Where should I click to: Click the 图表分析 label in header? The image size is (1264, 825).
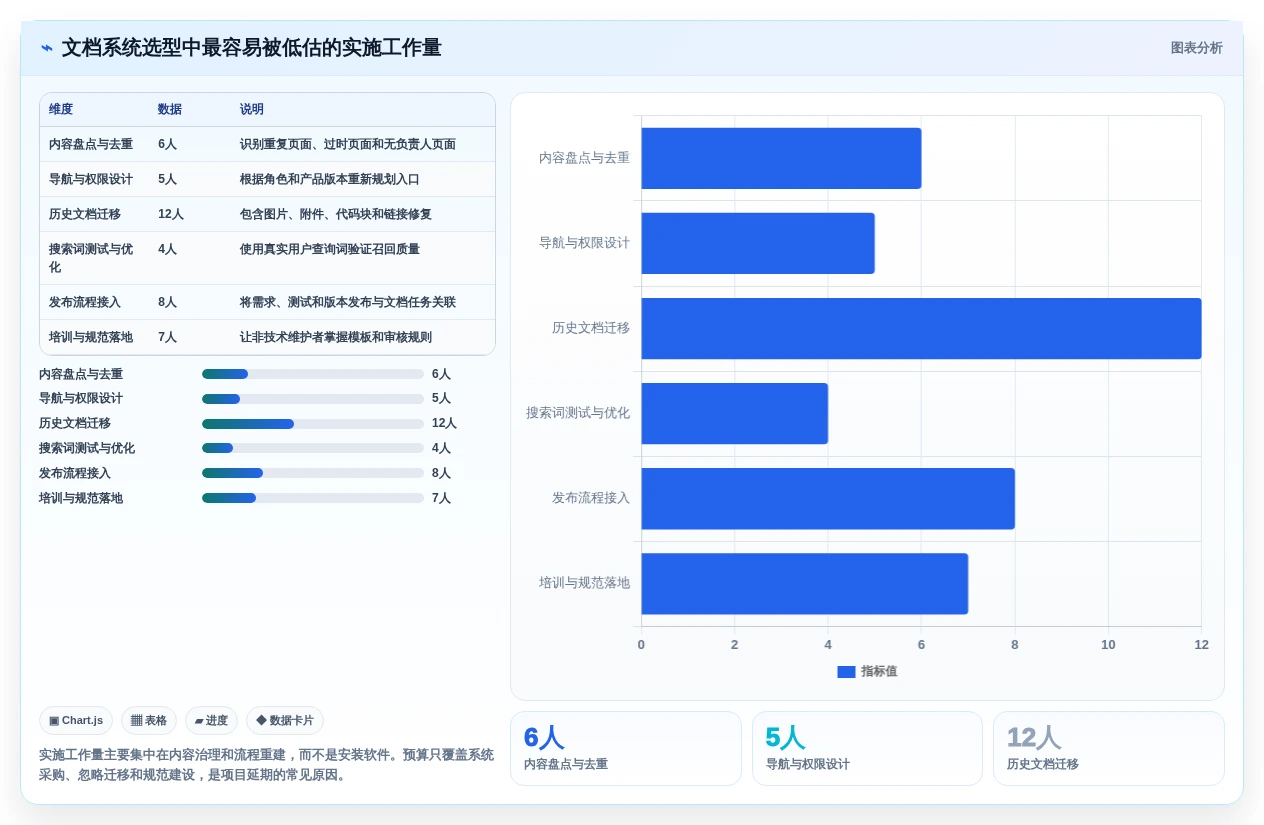pyautogui.click(x=1196, y=48)
